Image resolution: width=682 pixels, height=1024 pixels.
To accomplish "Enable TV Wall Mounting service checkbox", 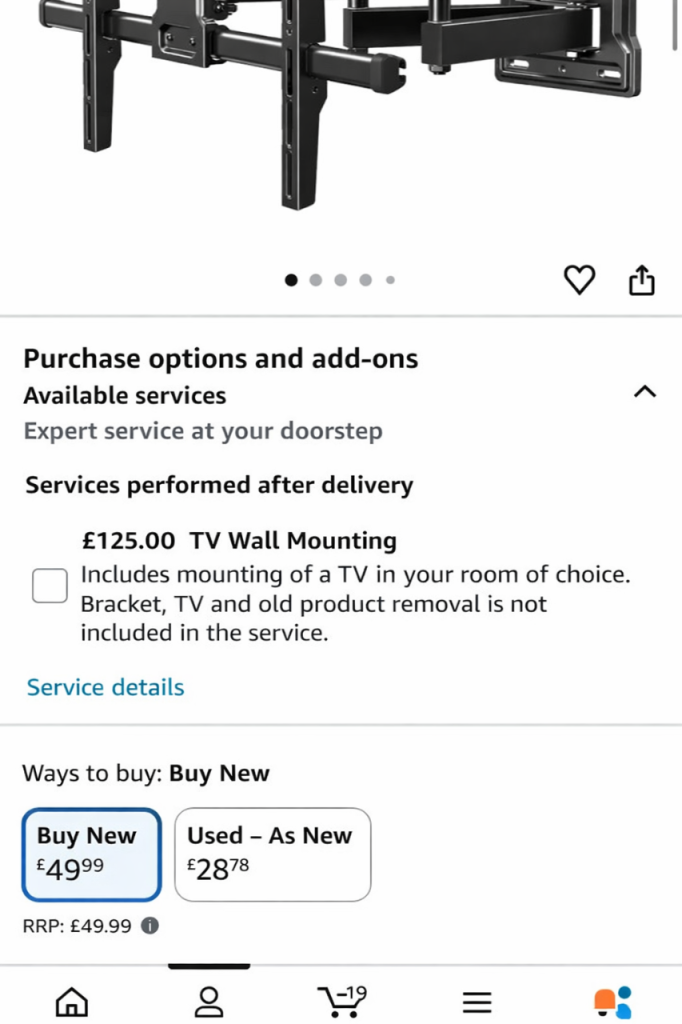I will click(x=49, y=585).
